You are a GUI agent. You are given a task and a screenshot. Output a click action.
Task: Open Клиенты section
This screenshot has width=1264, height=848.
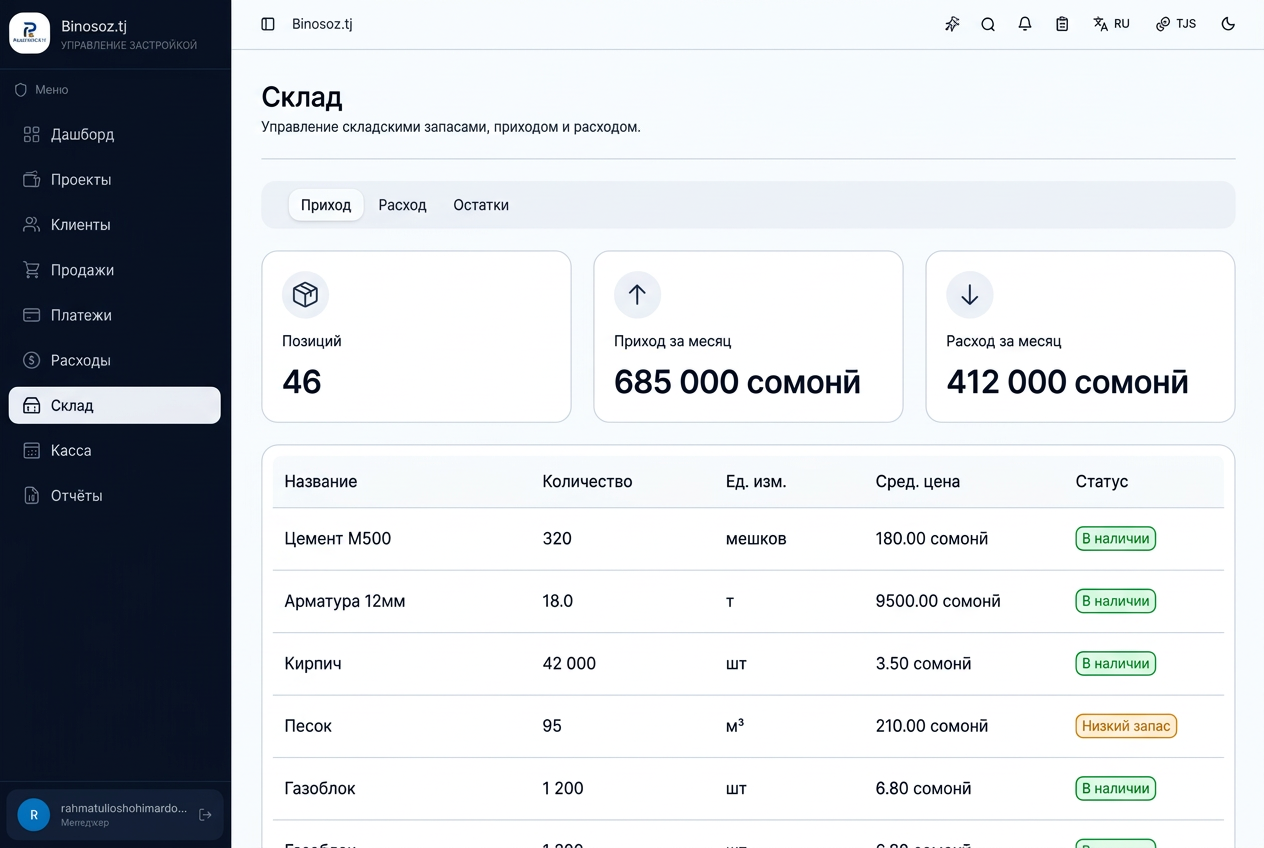click(115, 225)
